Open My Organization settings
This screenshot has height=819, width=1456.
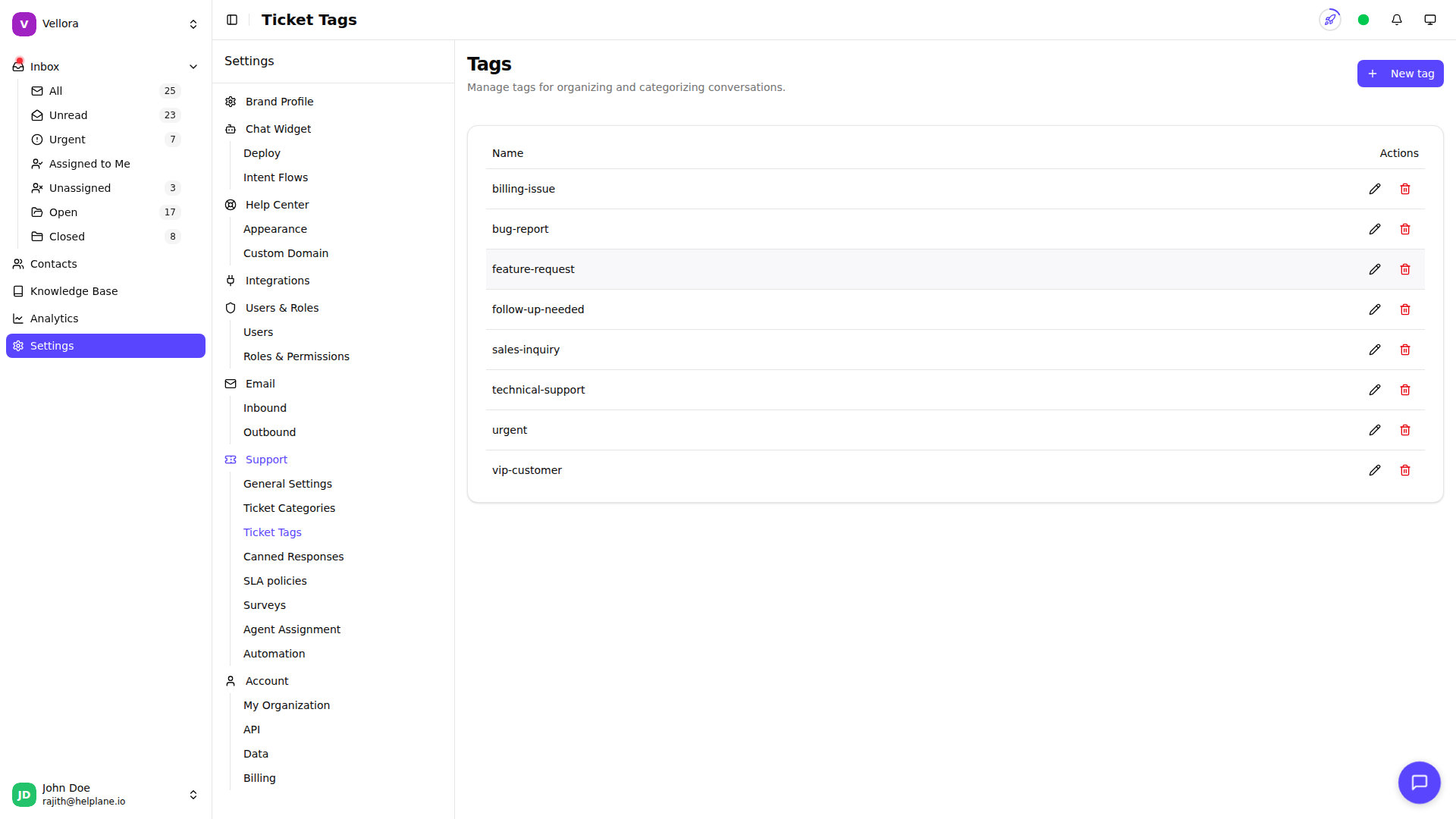287,705
